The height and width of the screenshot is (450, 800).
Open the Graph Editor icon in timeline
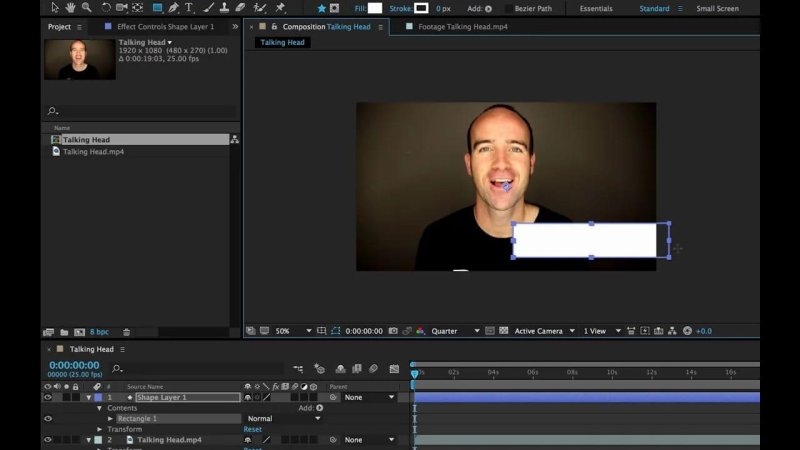click(394, 368)
